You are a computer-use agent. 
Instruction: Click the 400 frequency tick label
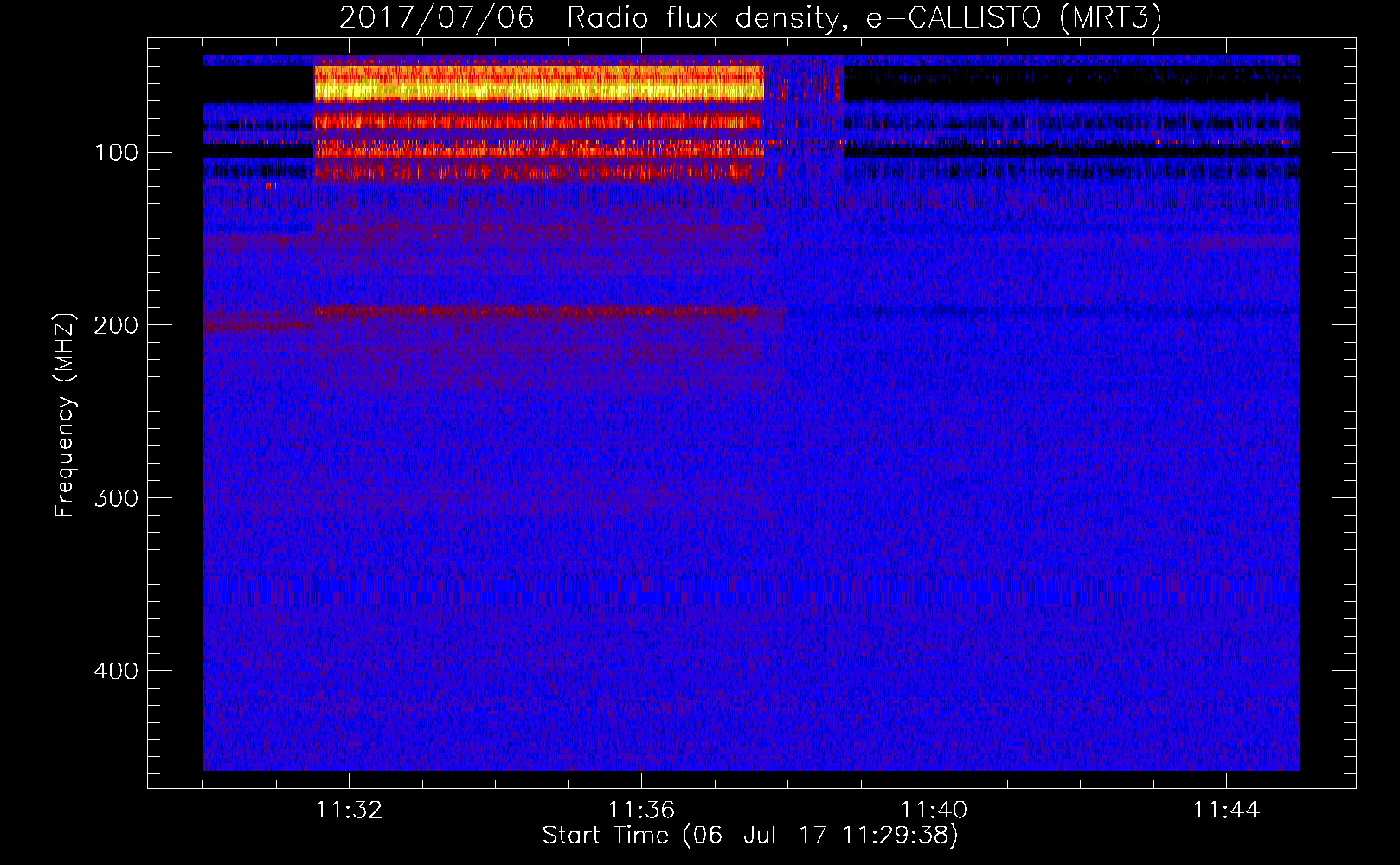[x=115, y=671]
